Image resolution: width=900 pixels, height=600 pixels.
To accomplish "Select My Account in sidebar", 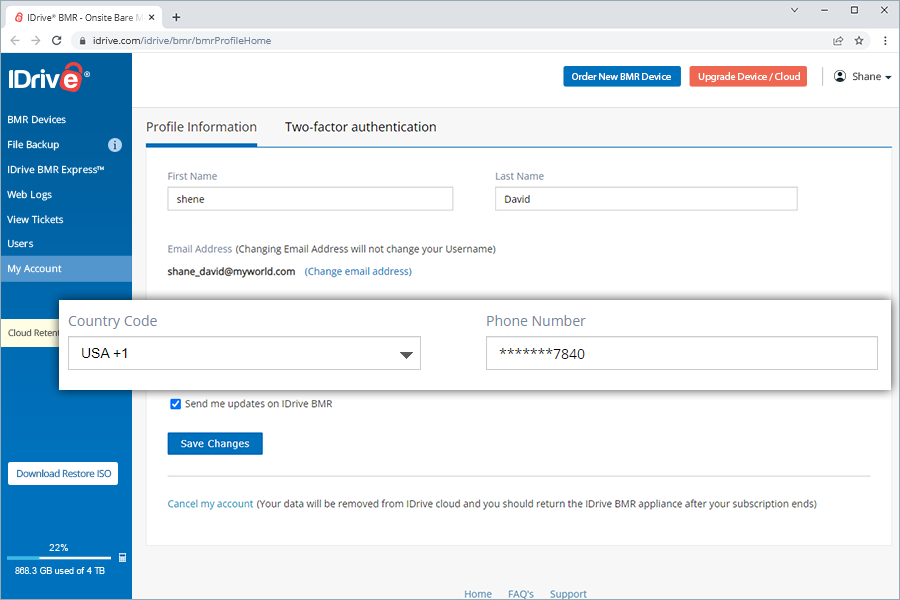I will click(66, 269).
